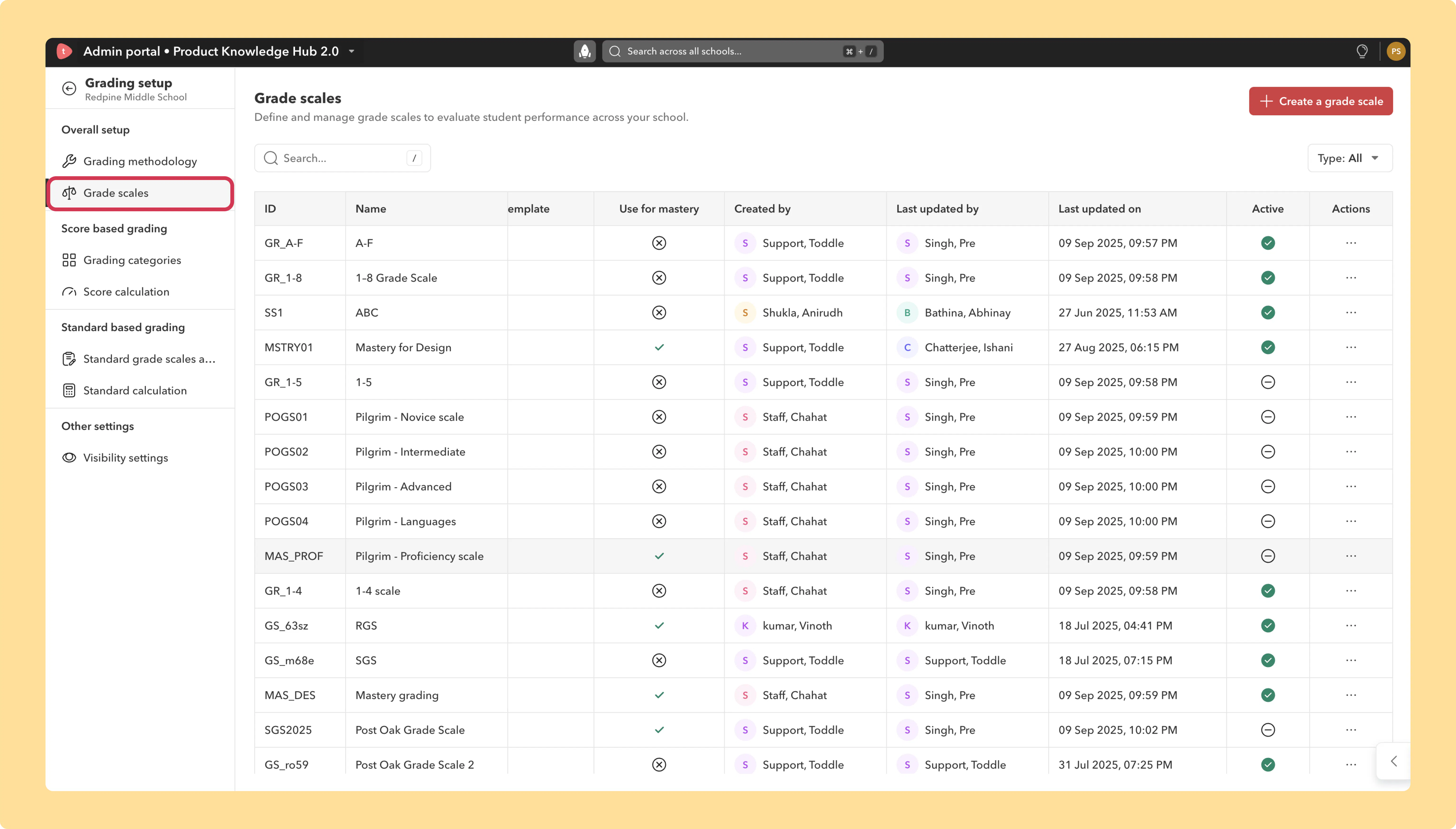This screenshot has width=1456, height=829.
Task: Open Grading methodology settings
Action: [140, 161]
